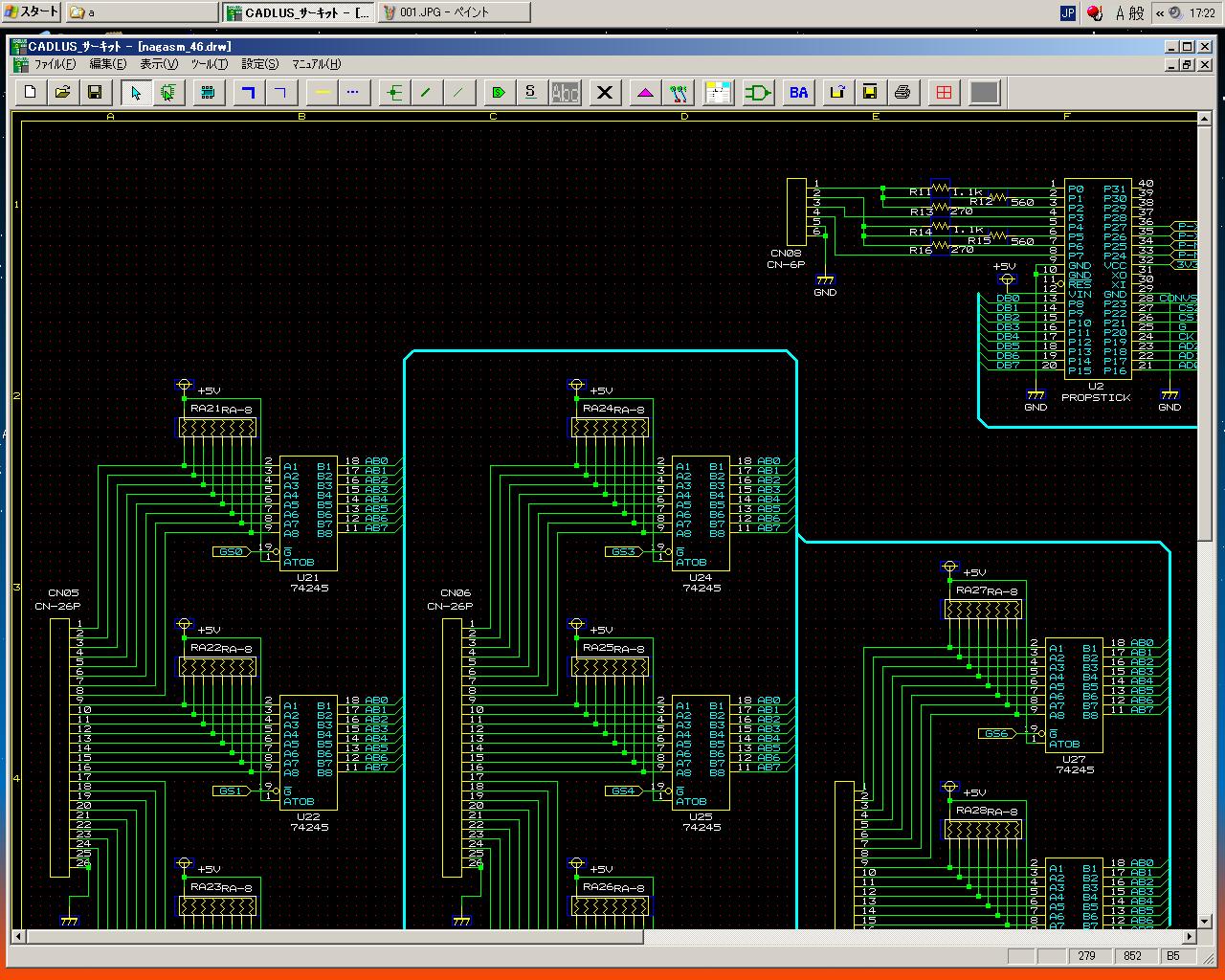Open the ファイル(F) menu
The image size is (1225, 980).
(x=54, y=64)
